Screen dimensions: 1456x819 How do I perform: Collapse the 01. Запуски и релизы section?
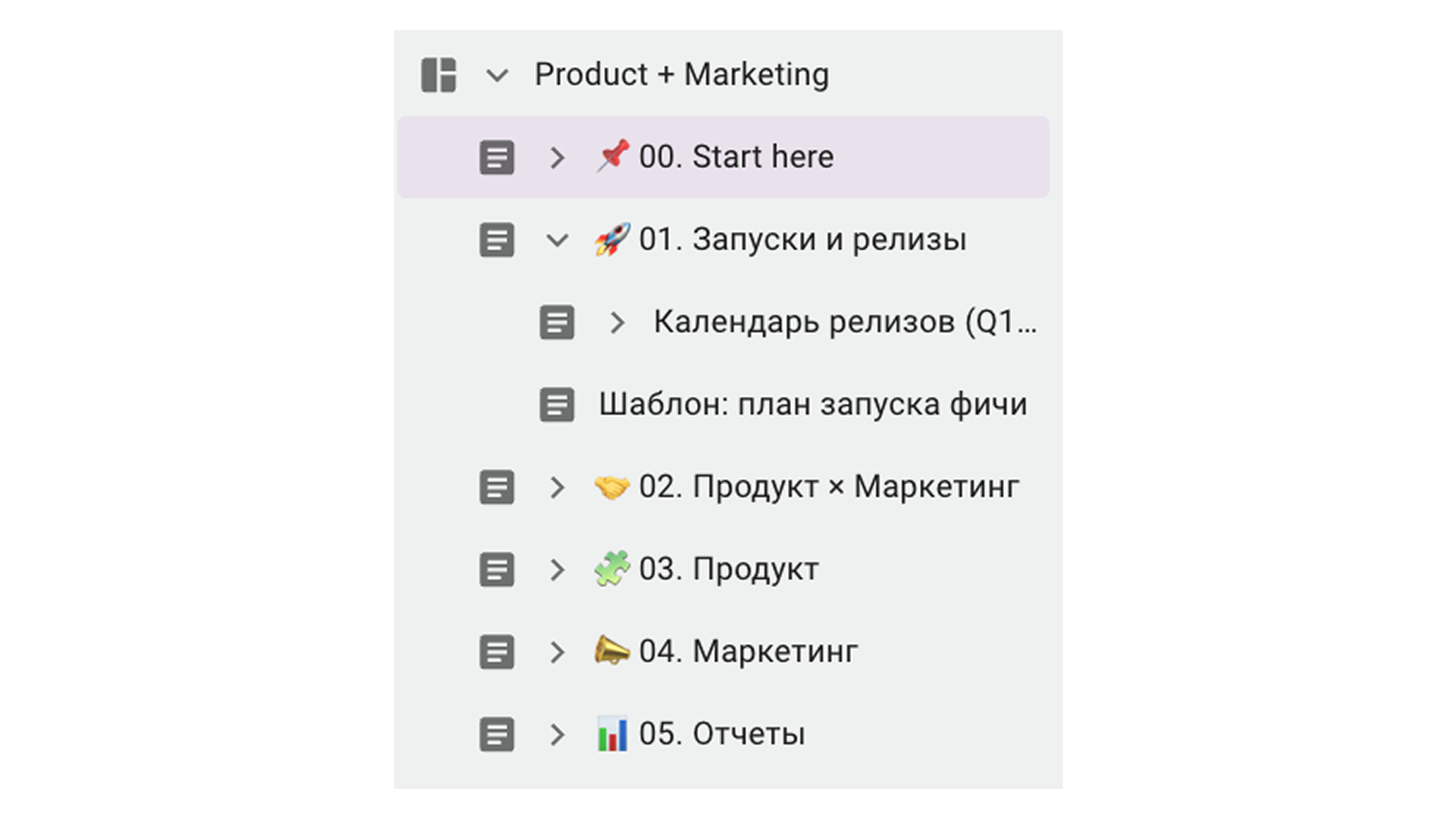[x=557, y=240]
